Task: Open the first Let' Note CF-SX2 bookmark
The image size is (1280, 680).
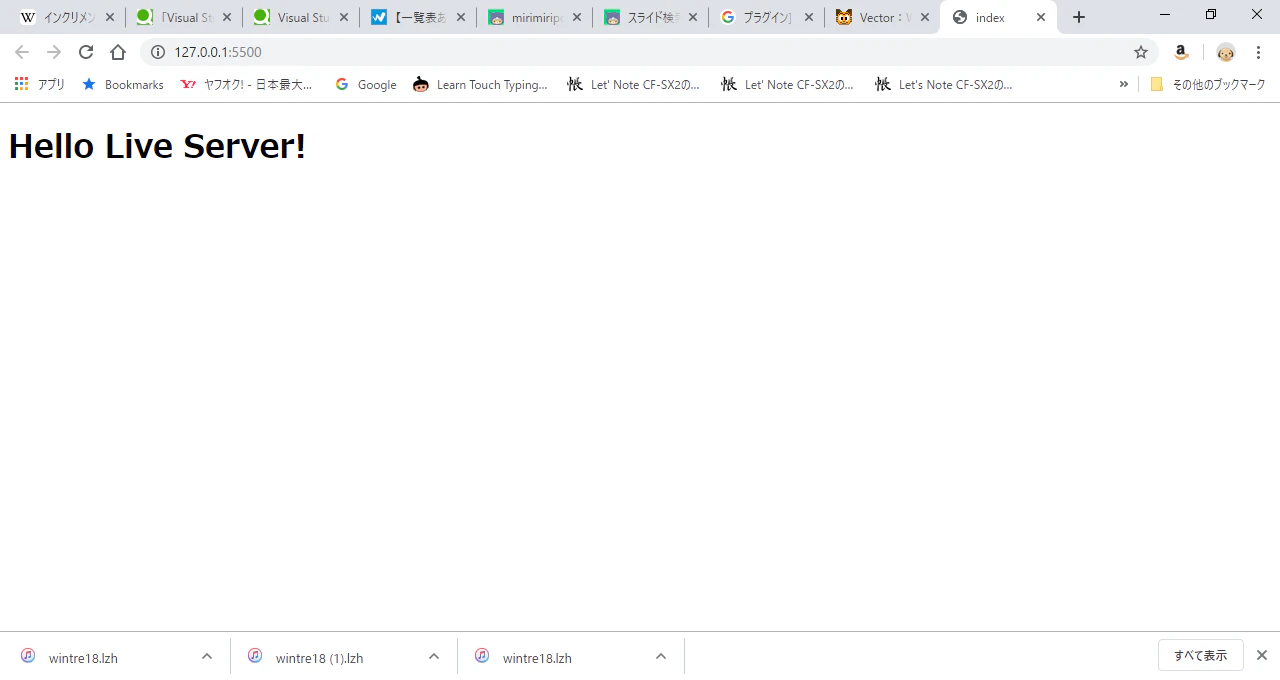Action: [633, 85]
